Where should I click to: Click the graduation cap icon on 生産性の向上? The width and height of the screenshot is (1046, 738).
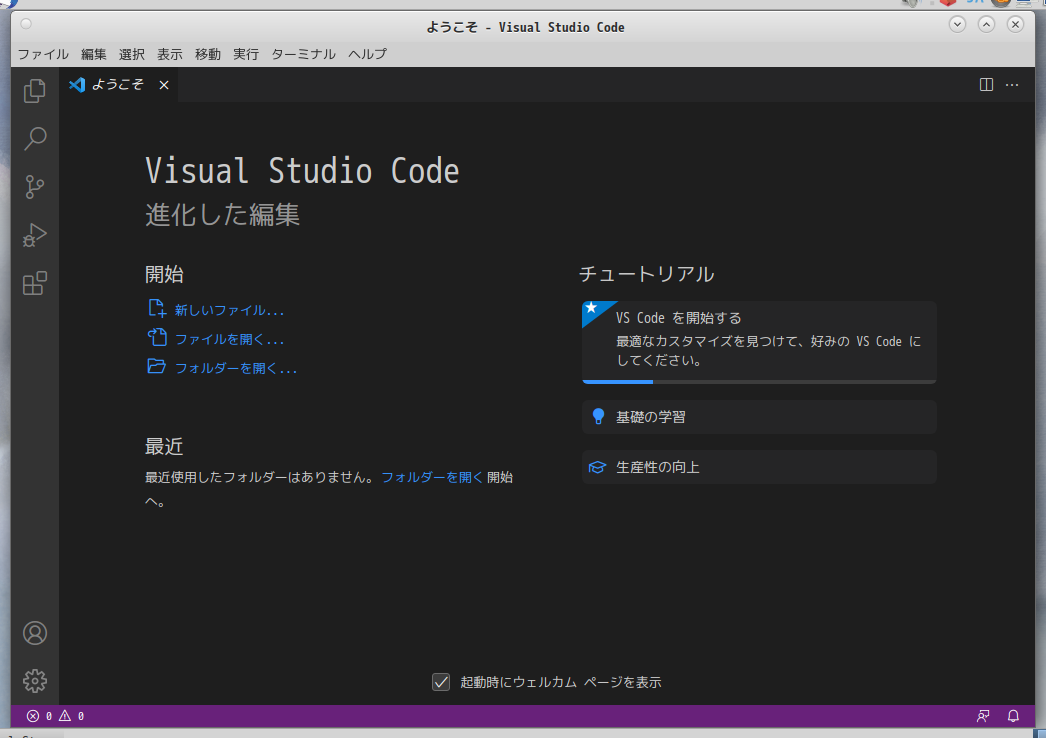coord(597,467)
